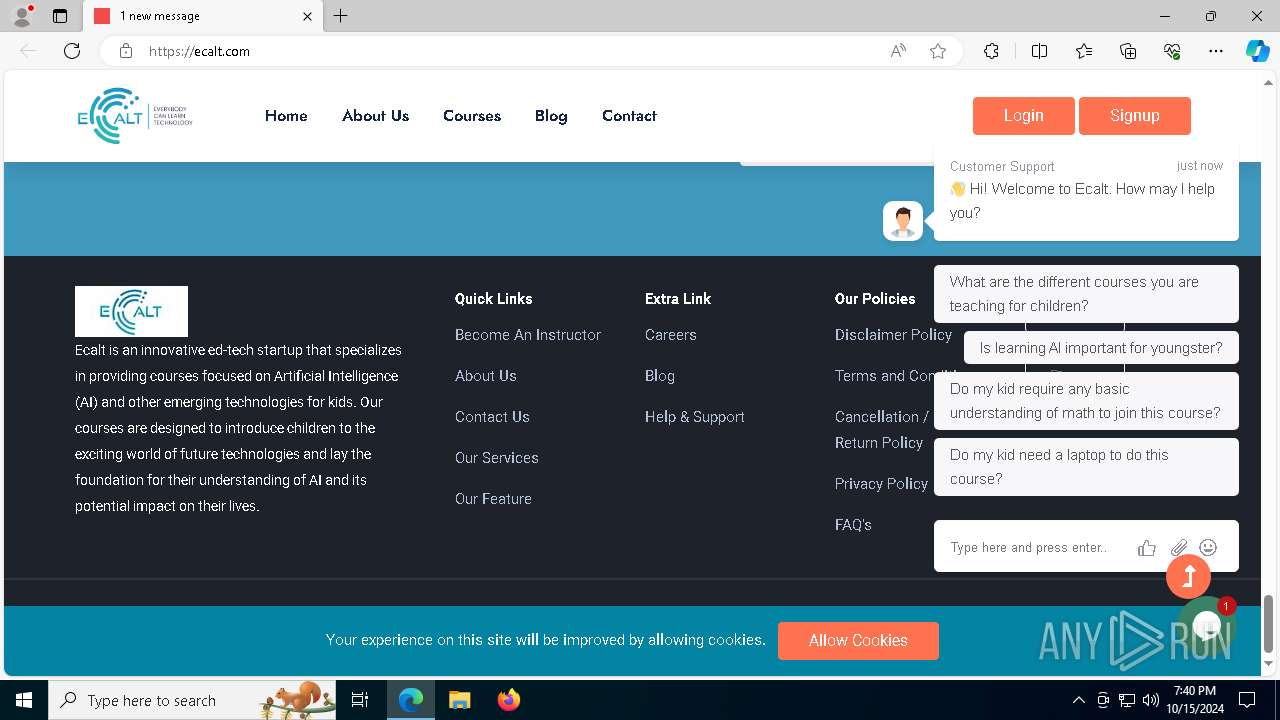Refresh the page with reload icon

coord(72,51)
